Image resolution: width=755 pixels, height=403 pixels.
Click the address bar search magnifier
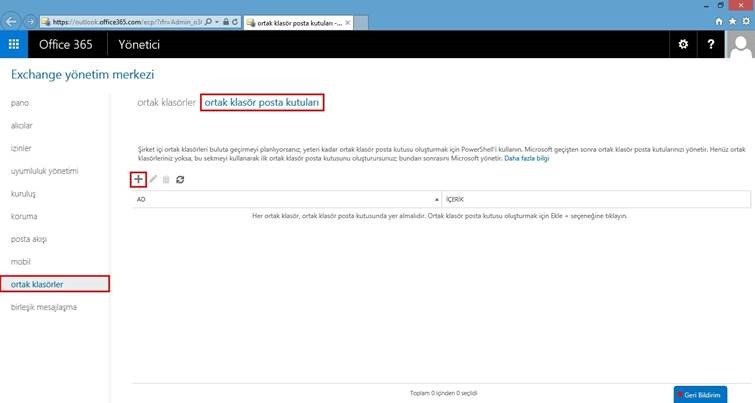click(x=208, y=22)
